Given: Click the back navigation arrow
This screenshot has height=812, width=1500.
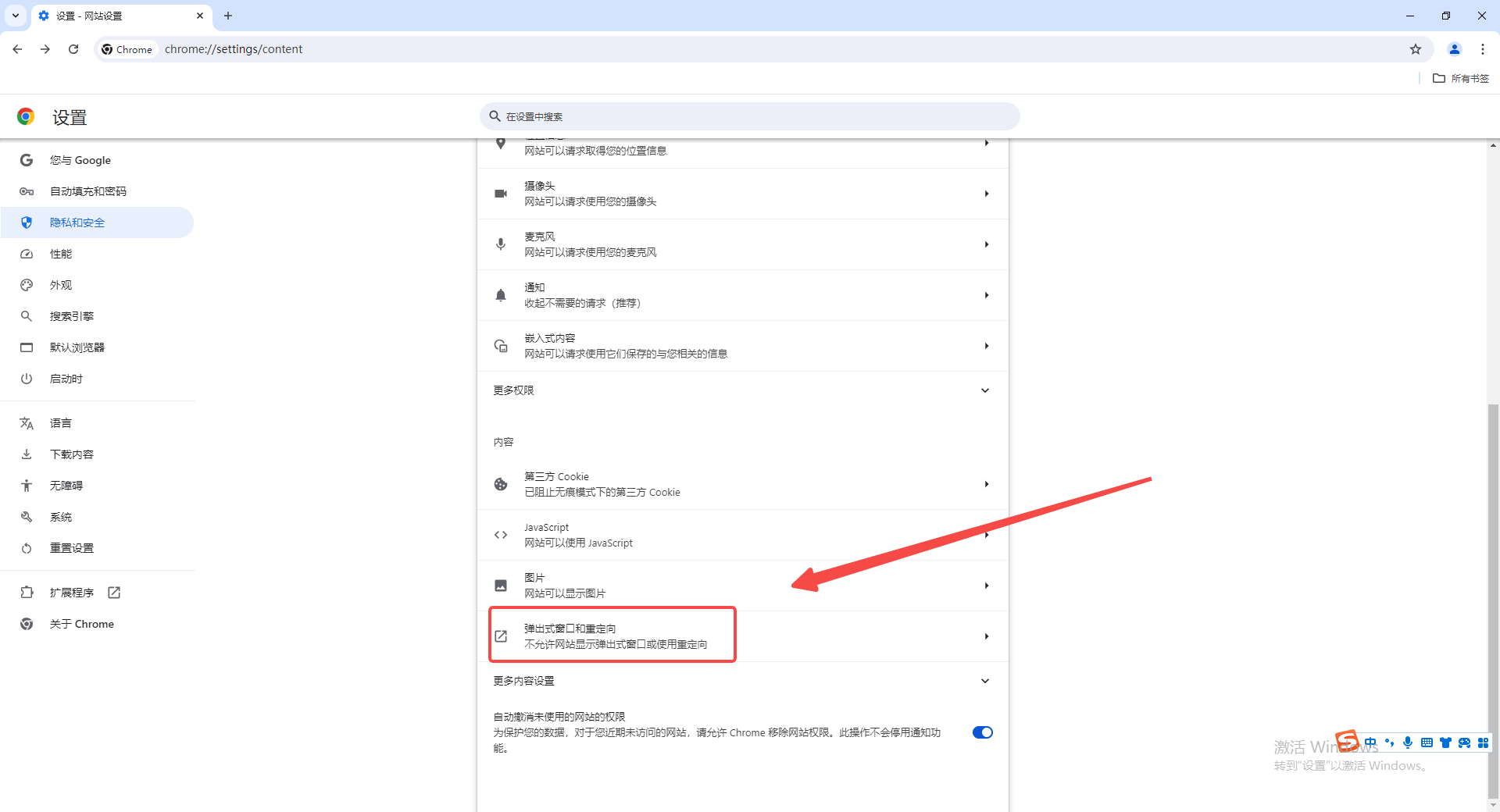Looking at the screenshot, I should (17, 49).
